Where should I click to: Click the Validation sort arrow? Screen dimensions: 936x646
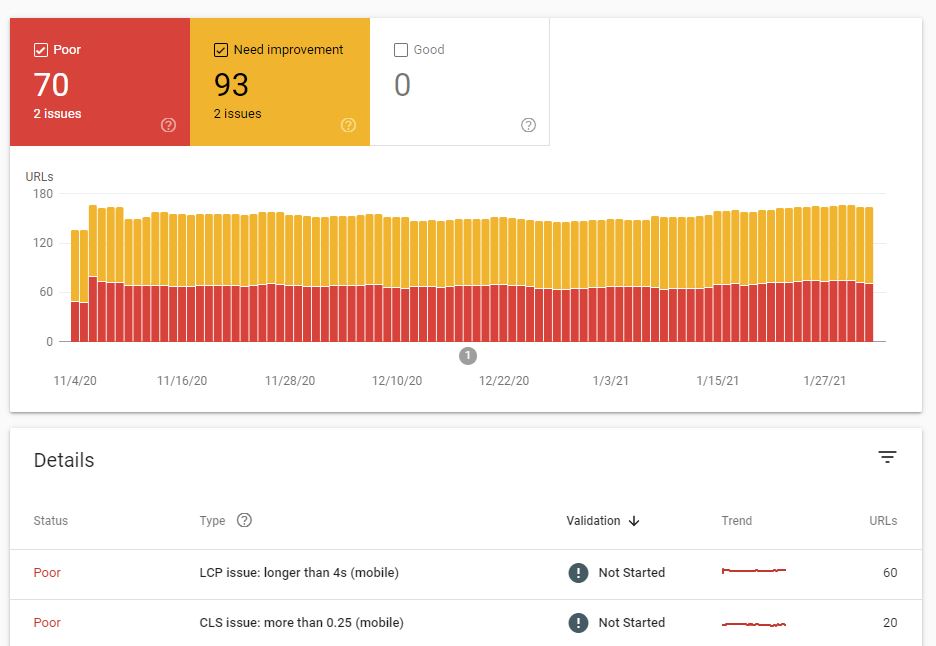[x=634, y=521]
